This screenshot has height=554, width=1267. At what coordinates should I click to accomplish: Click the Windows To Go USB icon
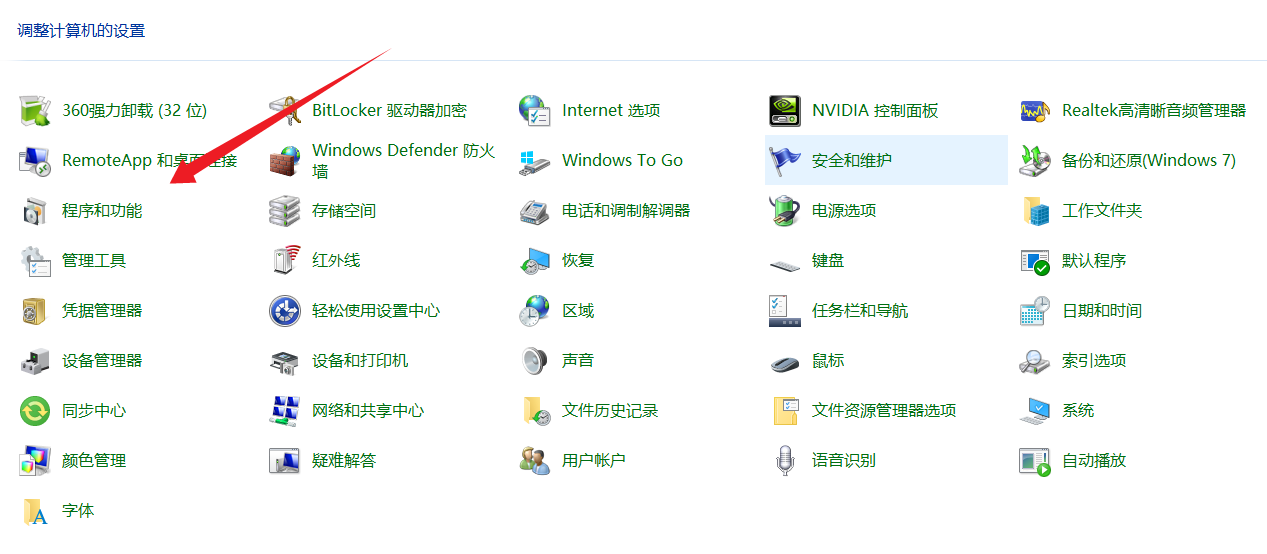pyautogui.click(x=535, y=160)
